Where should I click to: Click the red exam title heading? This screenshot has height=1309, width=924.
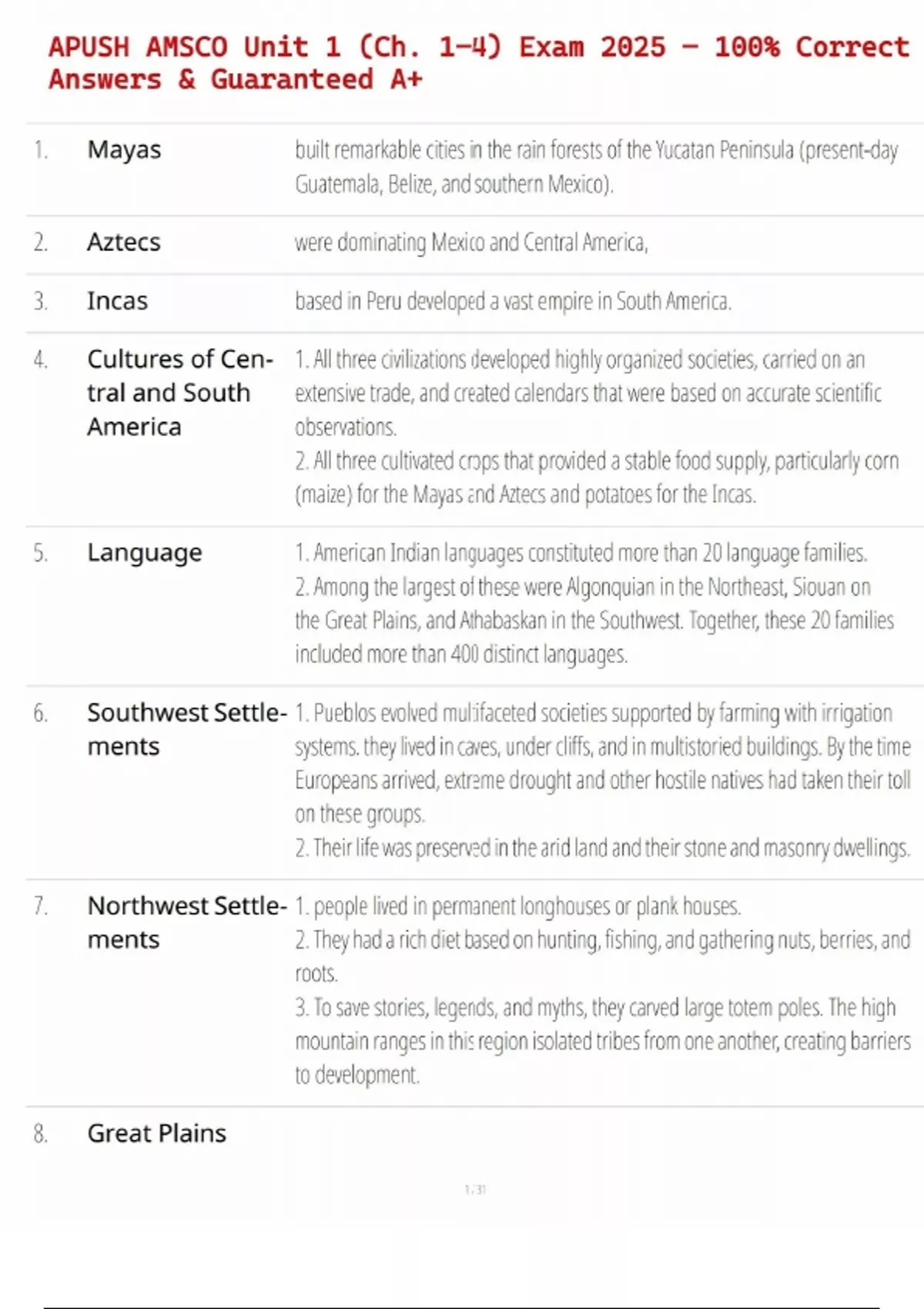(x=477, y=63)
